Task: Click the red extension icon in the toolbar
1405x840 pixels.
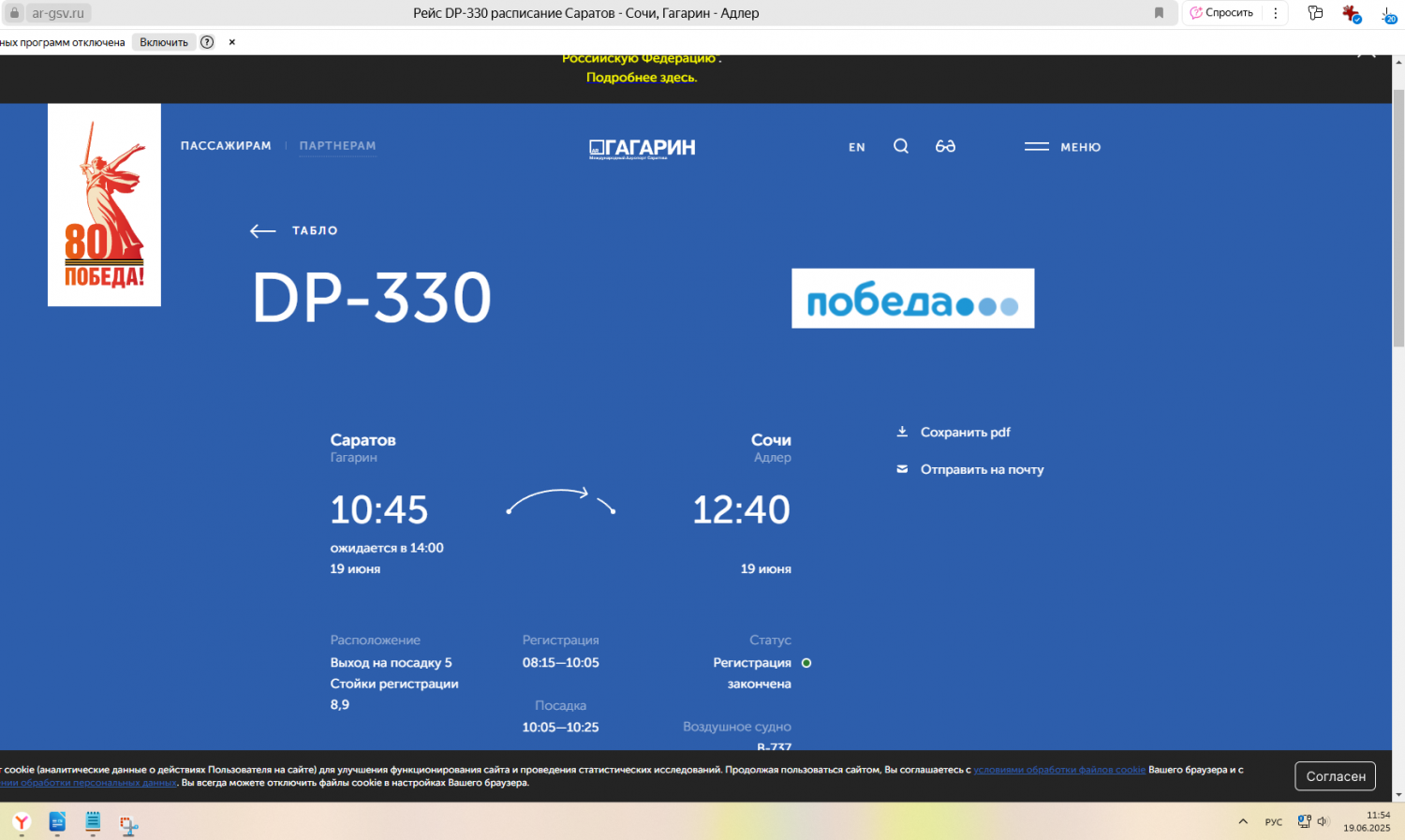Action: tap(1351, 13)
